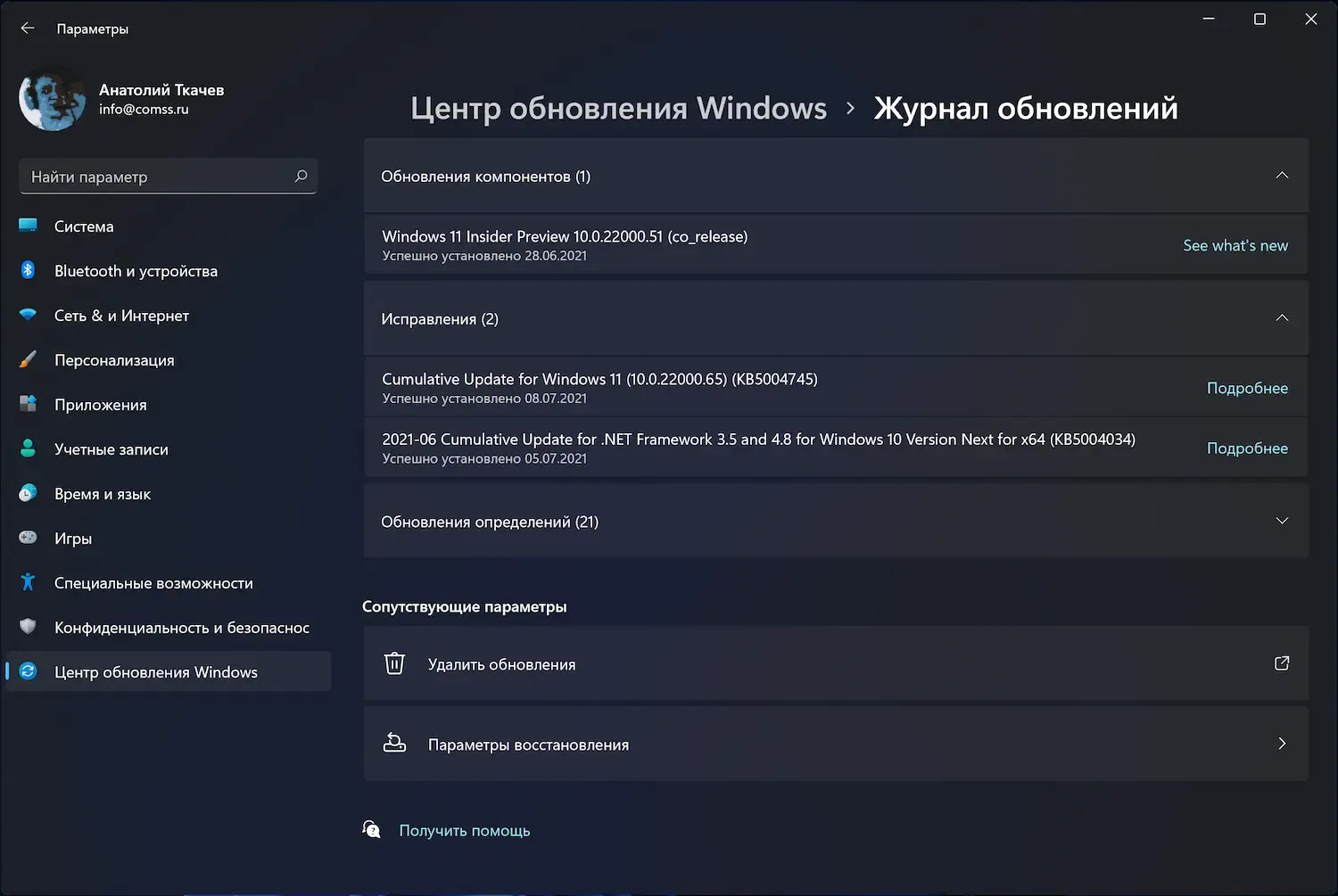The image size is (1338, 896).
Task: Click the info@comss.ru account email
Action: (x=144, y=109)
